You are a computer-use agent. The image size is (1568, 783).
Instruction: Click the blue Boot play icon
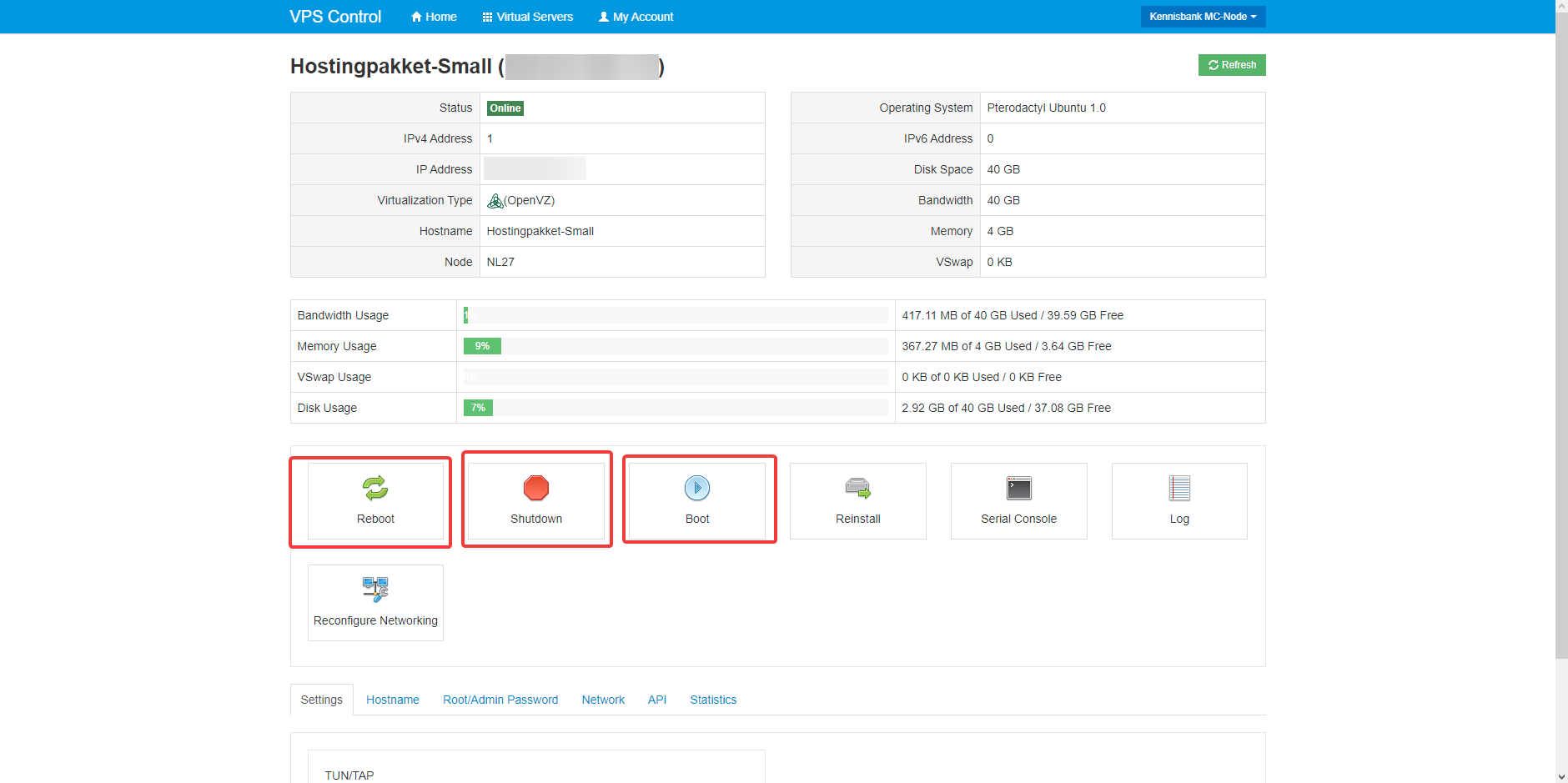click(x=697, y=488)
